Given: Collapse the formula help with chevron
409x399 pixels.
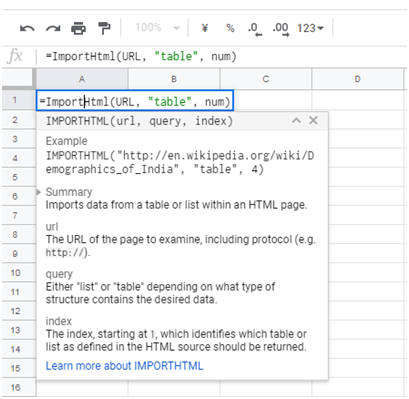Looking at the screenshot, I should [x=296, y=120].
